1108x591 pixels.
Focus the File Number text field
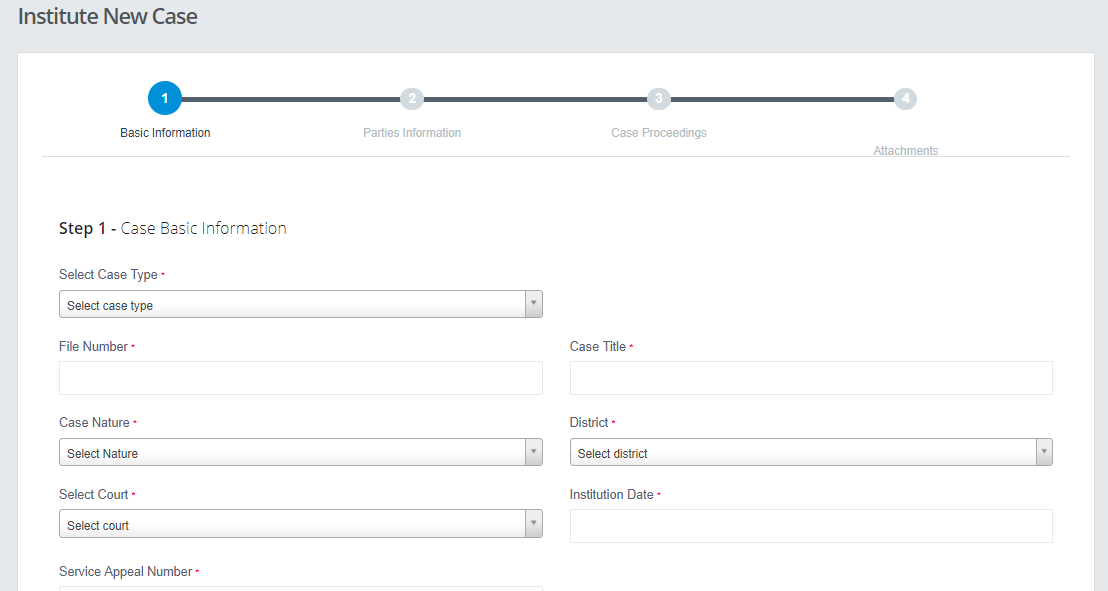point(300,378)
